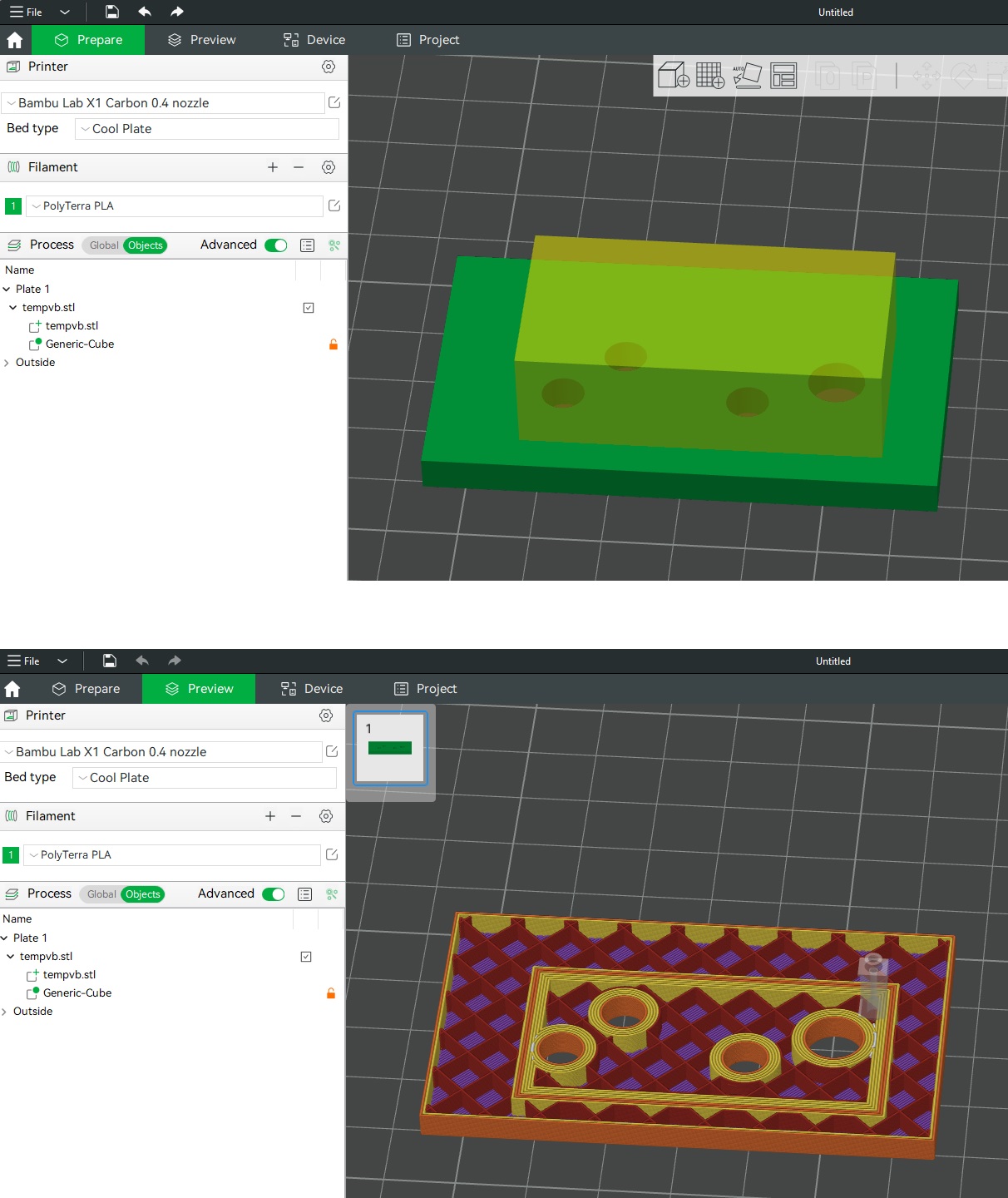The image size is (1008, 1198).
Task: Add a filament with plus icon, Preview-view window
Action: point(269,816)
